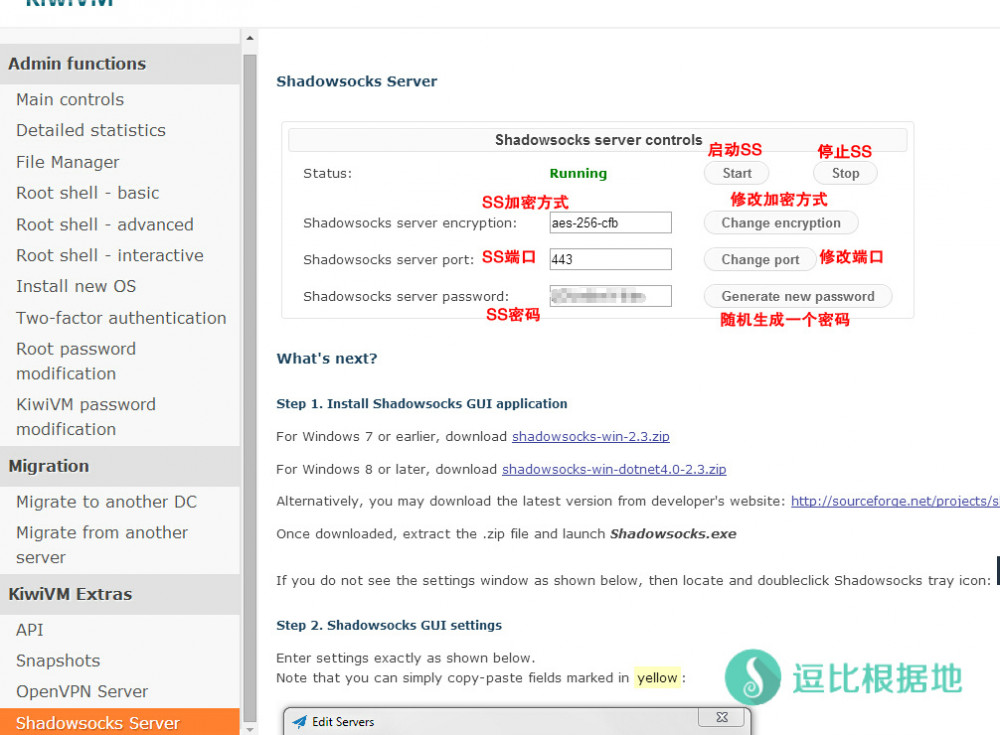This screenshot has width=1000, height=735.
Task: Open Two-factor authentication settings
Action: coord(121,318)
